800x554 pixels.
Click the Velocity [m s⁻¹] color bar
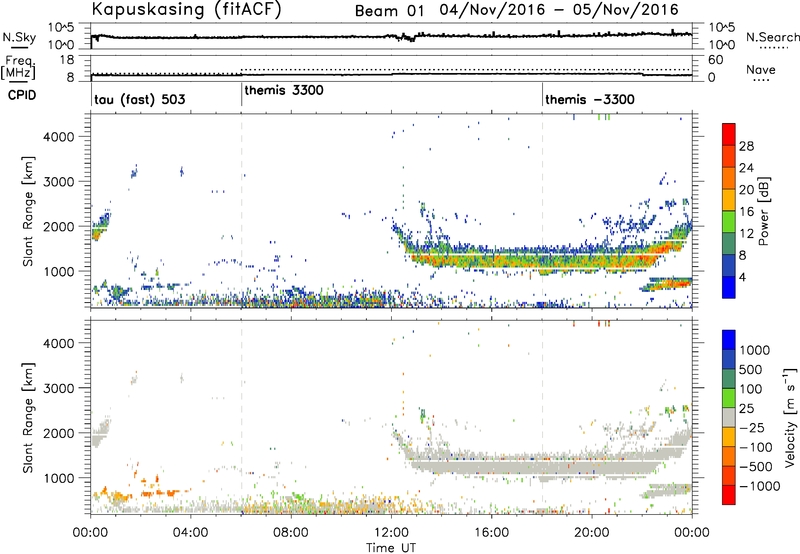[x=729, y=417]
